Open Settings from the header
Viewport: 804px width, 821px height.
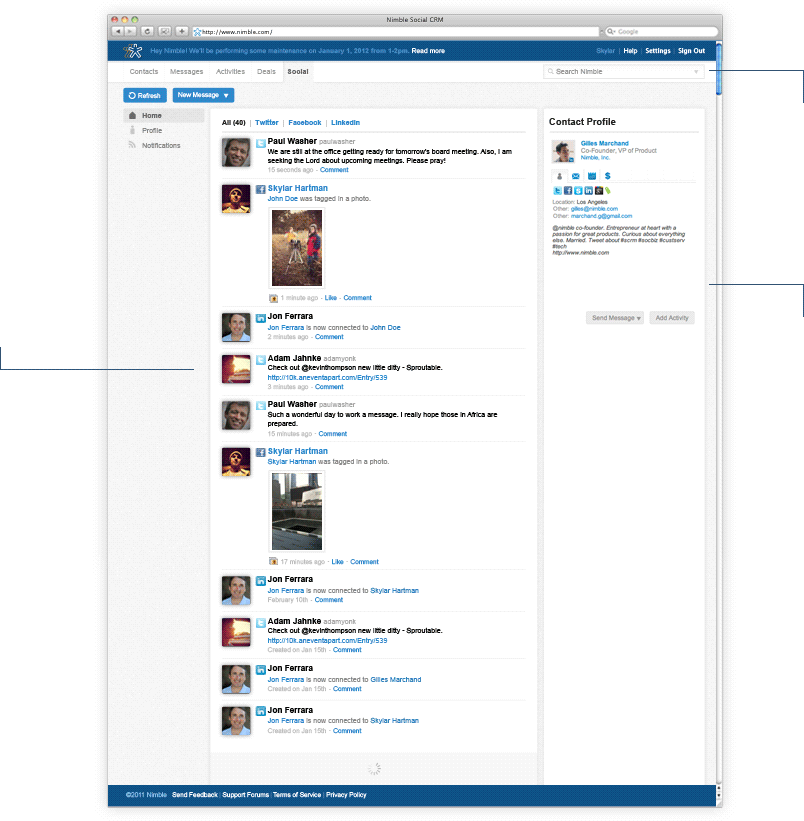[x=658, y=51]
